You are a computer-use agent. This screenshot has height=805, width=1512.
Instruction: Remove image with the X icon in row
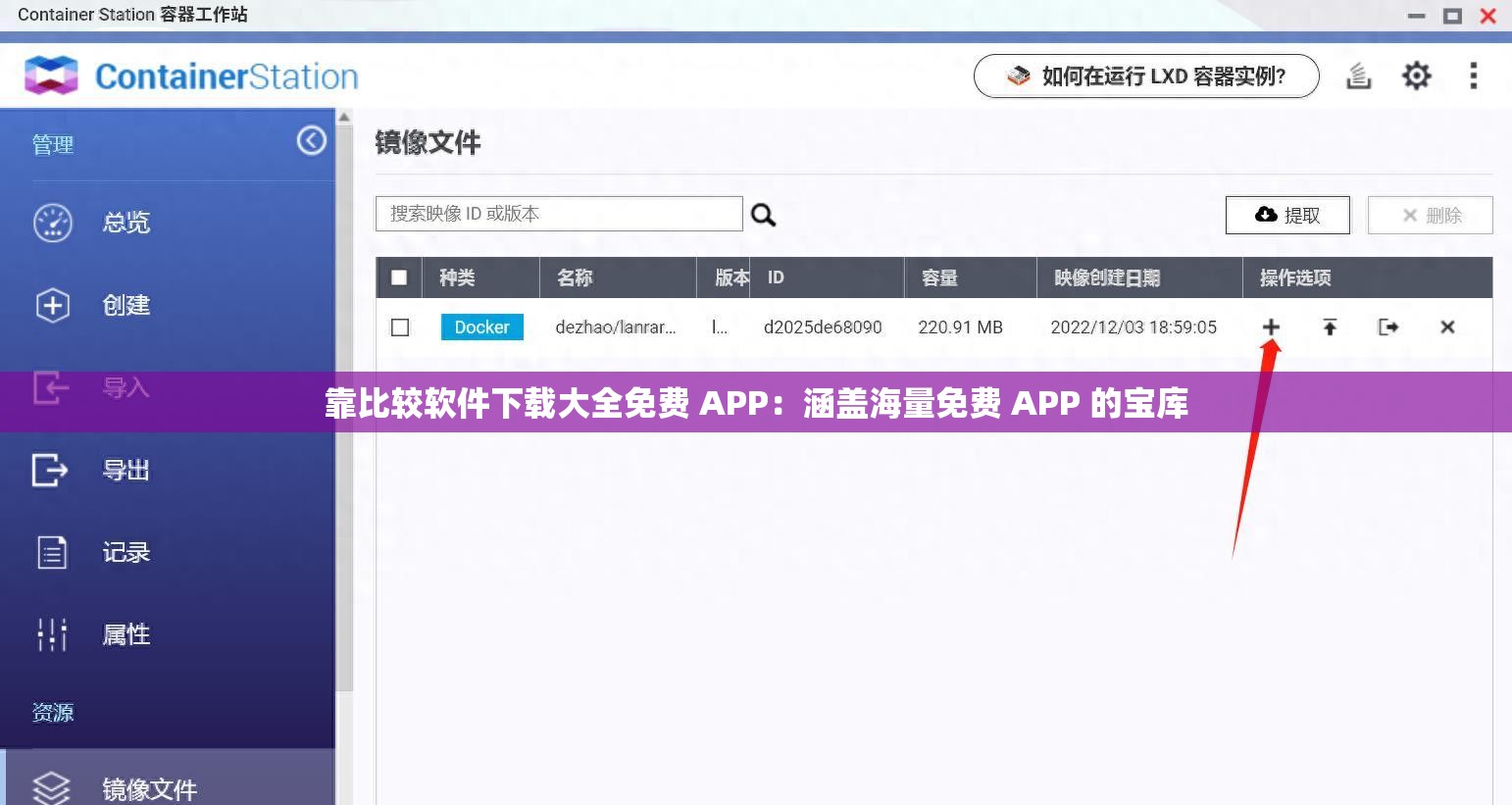(x=1447, y=327)
